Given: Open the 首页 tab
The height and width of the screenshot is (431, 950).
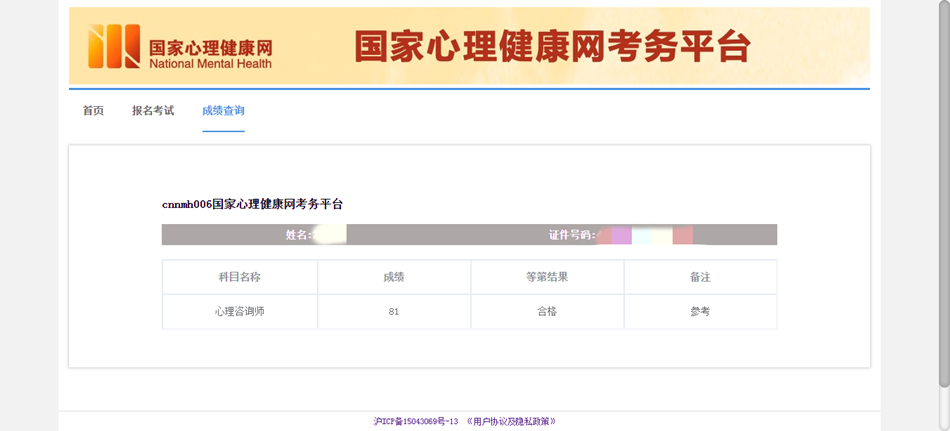Looking at the screenshot, I should point(93,111).
